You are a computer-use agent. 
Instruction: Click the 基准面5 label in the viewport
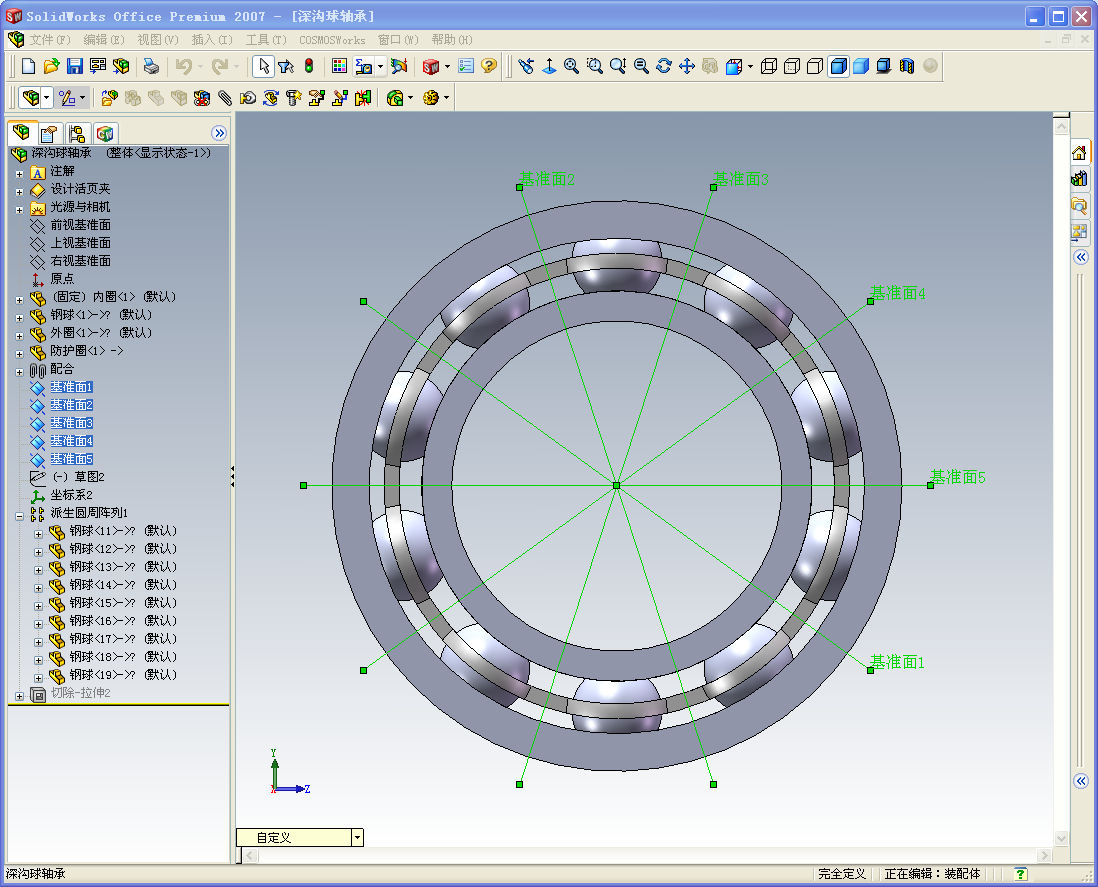point(958,477)
